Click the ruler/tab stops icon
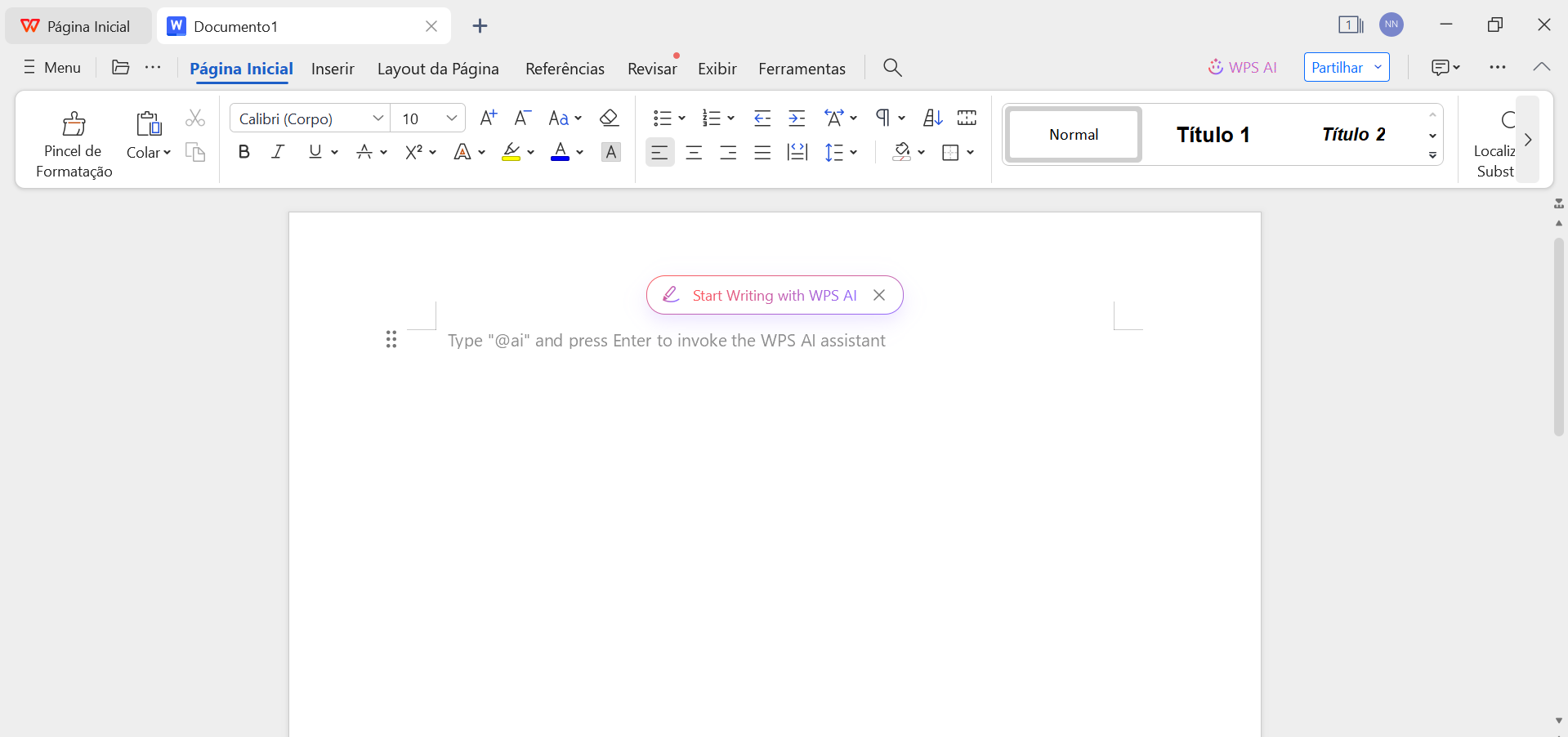The width and height of the screenshot is (1568, 737). 967,118
